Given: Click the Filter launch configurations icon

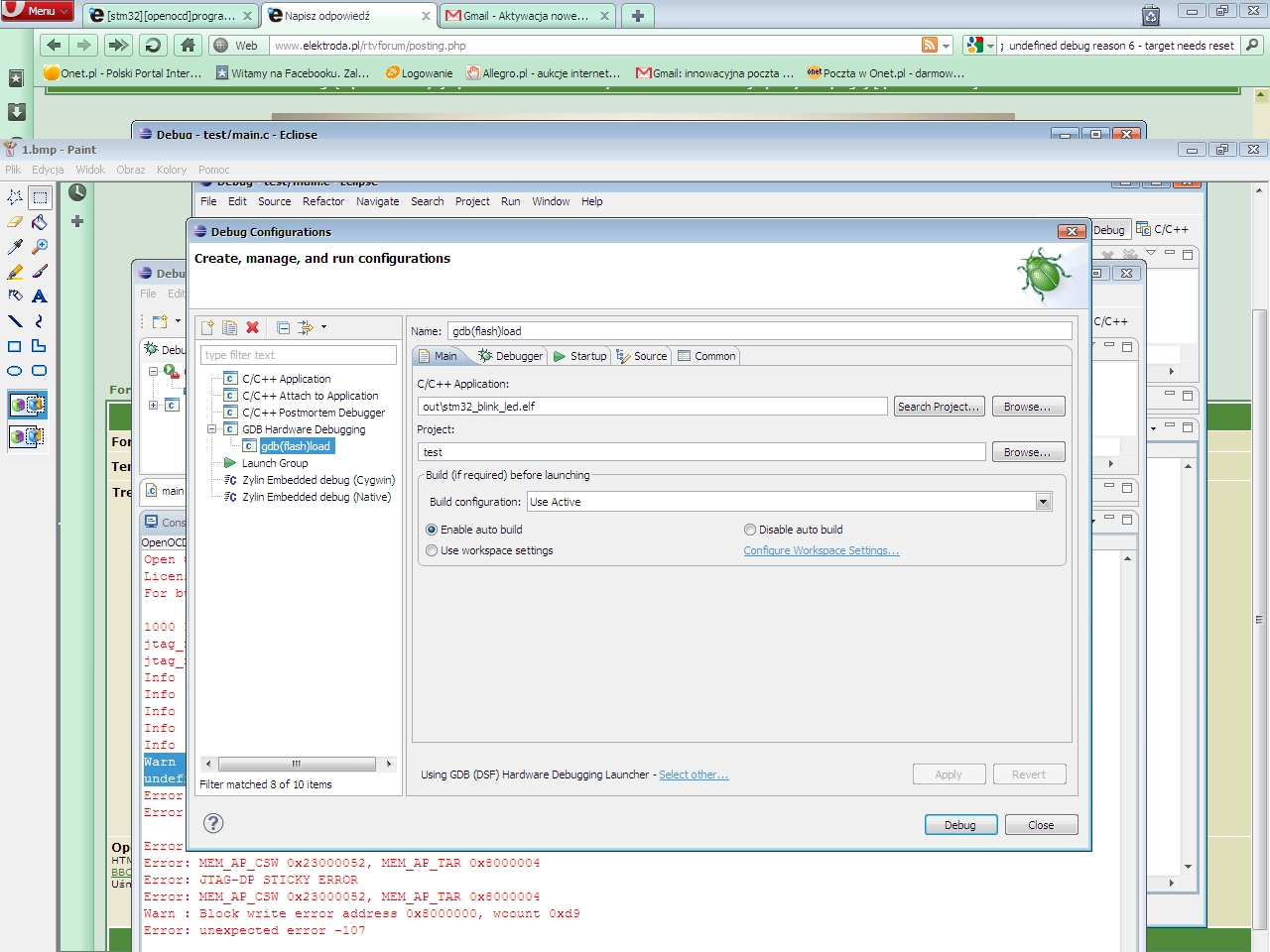Looking at the screenshot, I should 306,328.
